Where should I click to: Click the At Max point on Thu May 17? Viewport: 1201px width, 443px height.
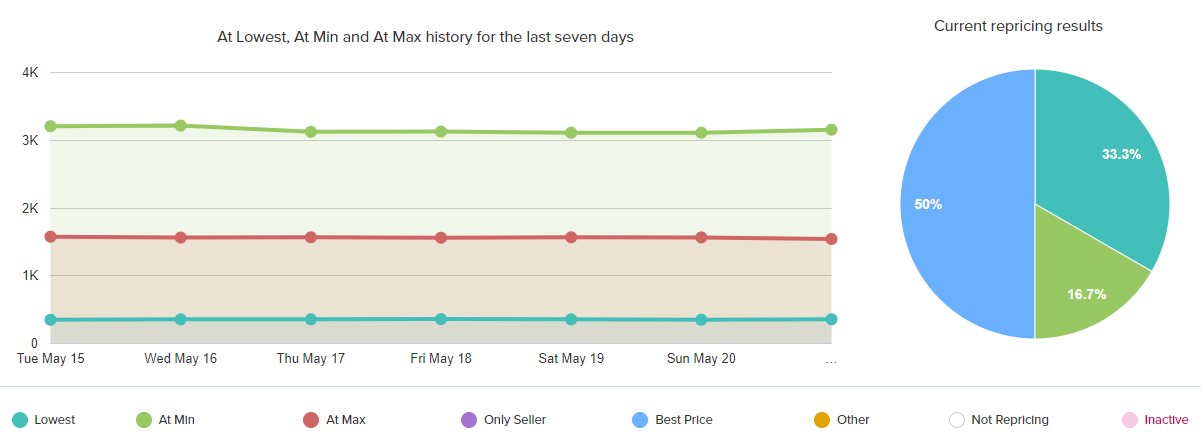[x=311, y=237]
